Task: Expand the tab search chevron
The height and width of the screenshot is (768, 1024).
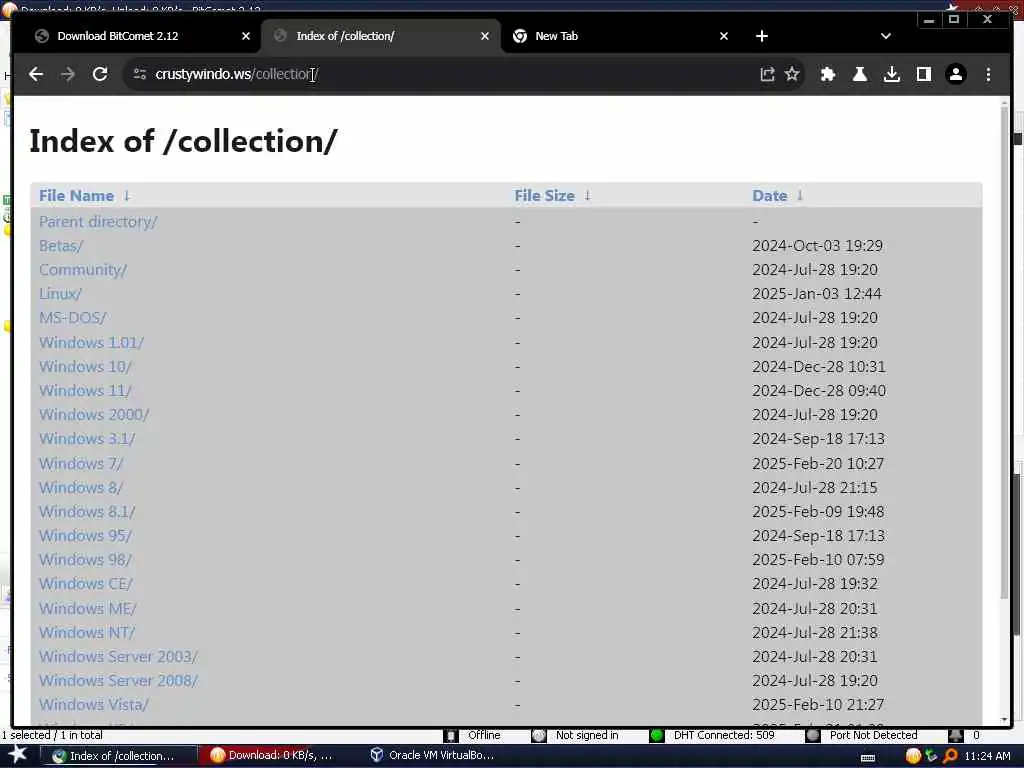Action: (886, 37)
